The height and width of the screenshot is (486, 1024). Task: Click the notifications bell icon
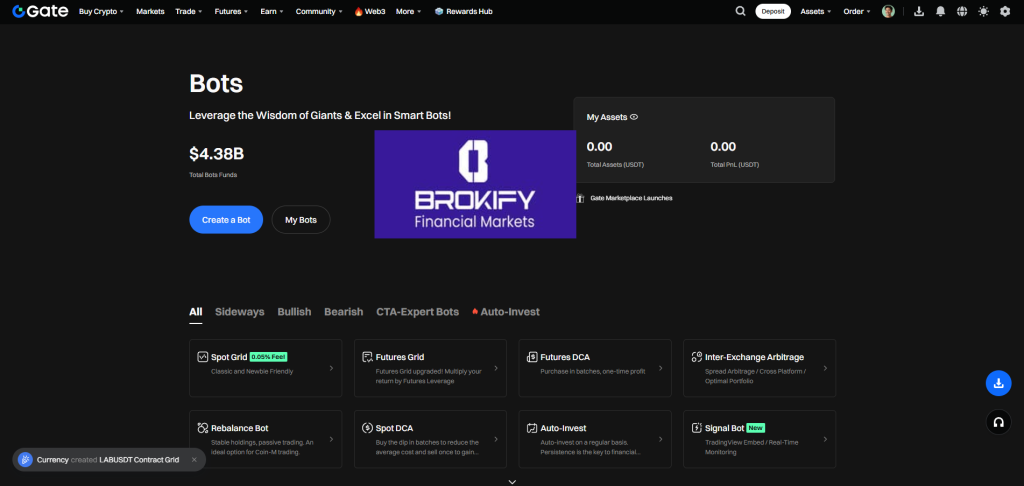point(940,11)
